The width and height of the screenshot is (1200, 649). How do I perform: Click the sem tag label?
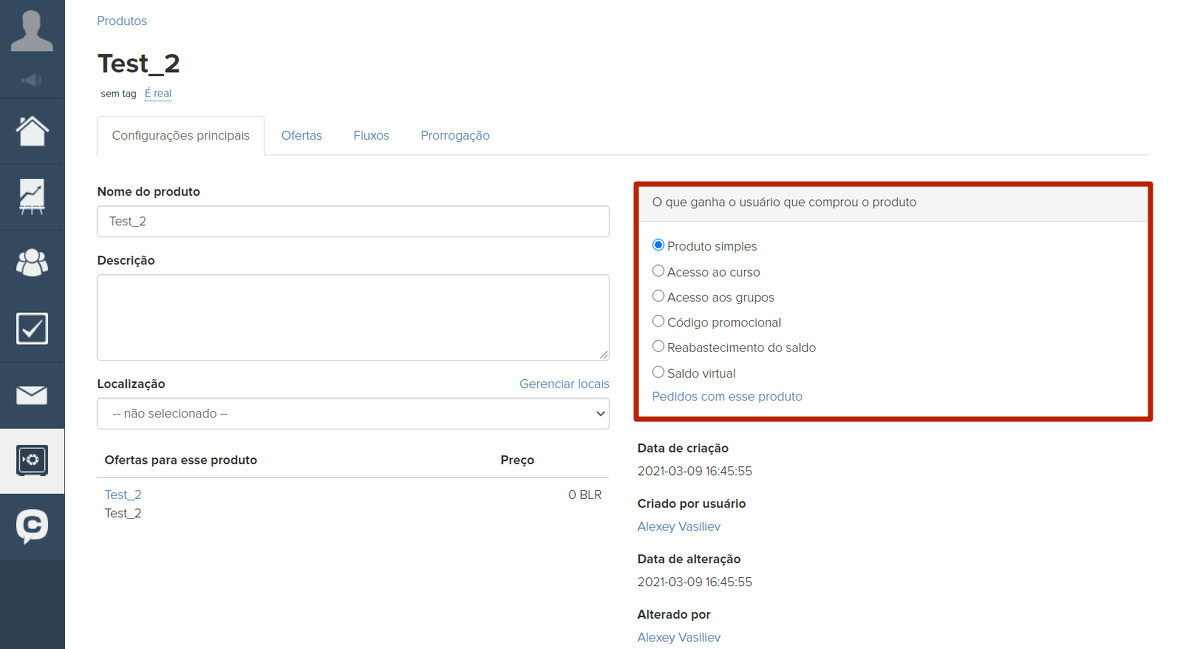[118, 94]
